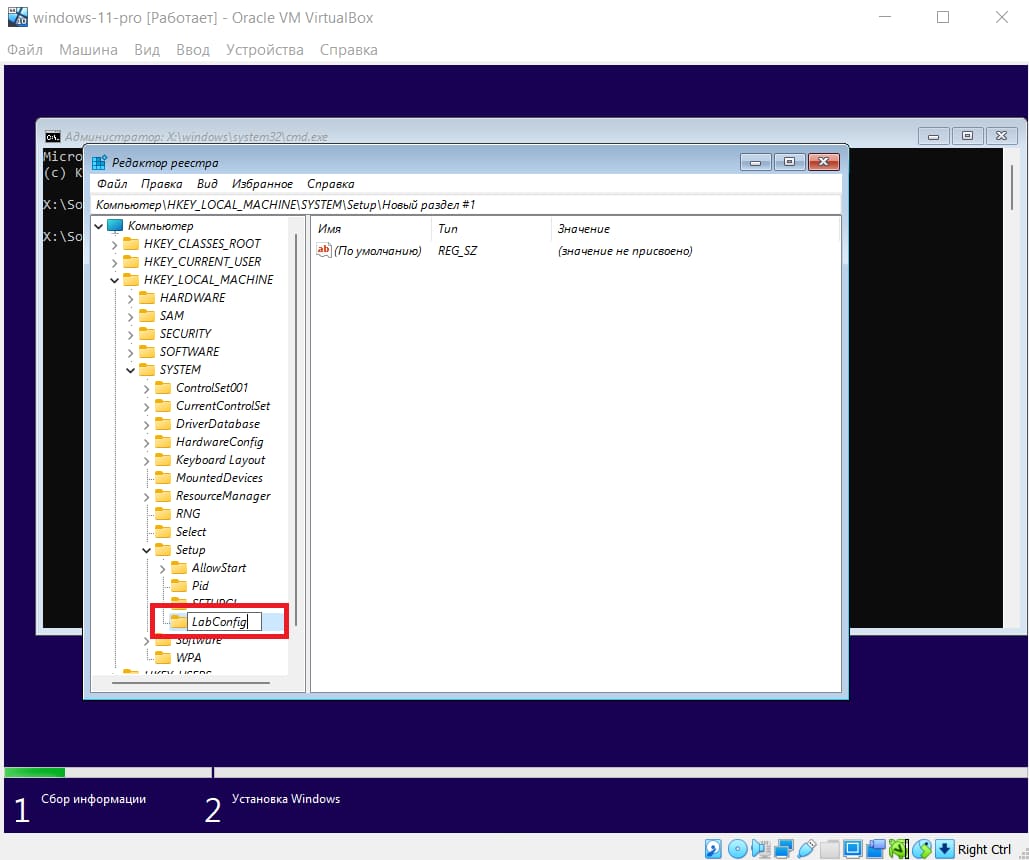Select the CurrentControlSet key
1029x860 pixels.
pyautogui.click(x=222, y=406)
